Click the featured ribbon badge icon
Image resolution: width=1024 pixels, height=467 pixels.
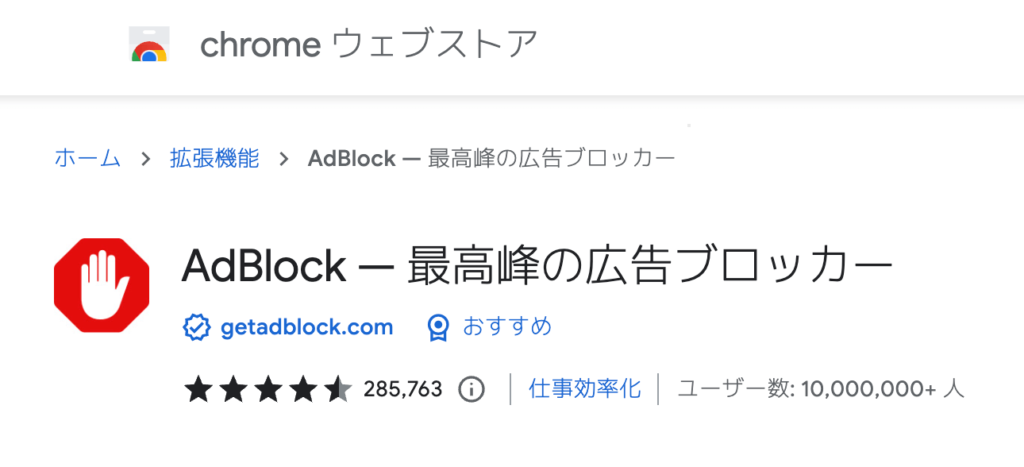coord(438,327)
